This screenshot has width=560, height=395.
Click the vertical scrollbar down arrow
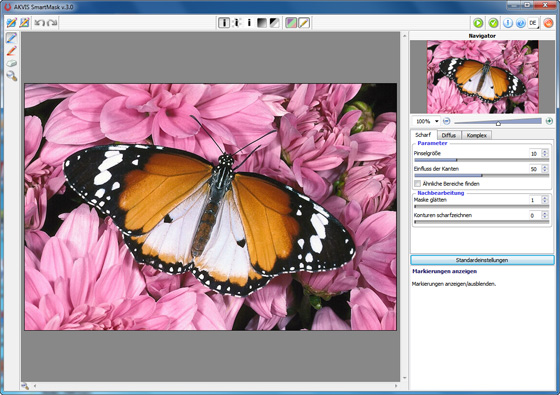pyautogui.click(x=404, y=378)
